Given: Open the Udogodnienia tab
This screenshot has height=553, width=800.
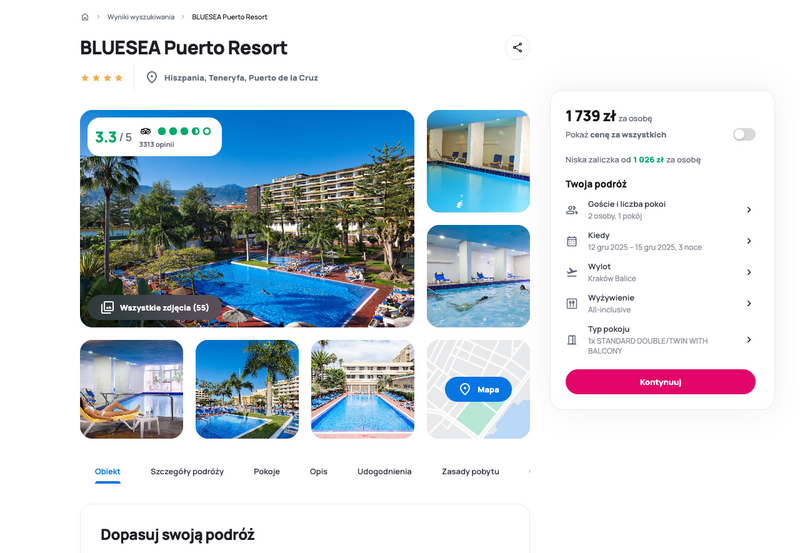Looking at the screenshot, I should (384, 471).
